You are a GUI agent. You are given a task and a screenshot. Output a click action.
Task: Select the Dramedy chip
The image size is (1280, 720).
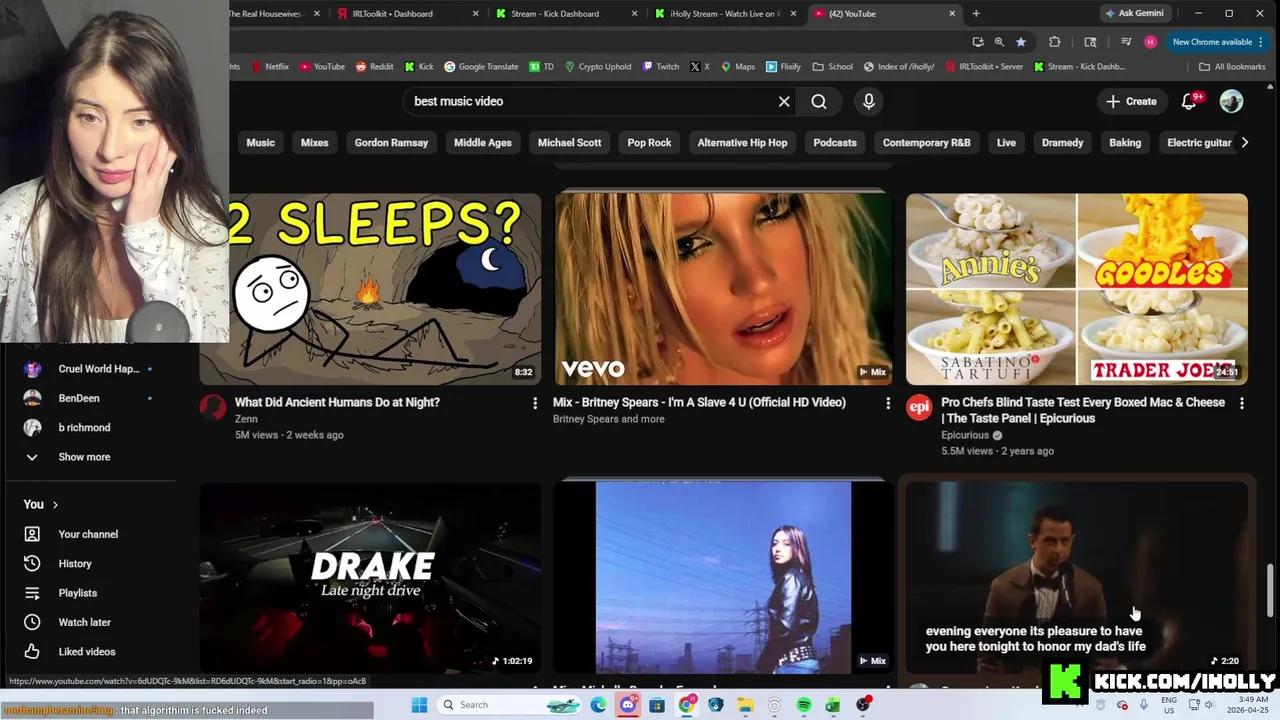tap(1062, 142)
